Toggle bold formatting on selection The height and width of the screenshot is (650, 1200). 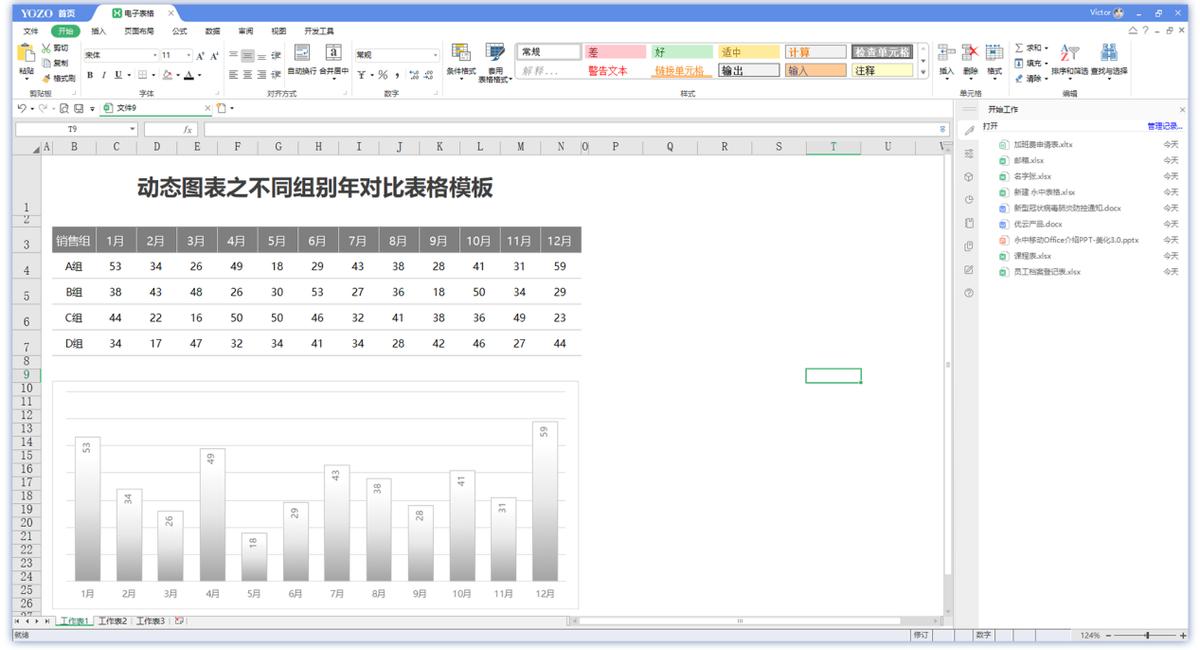(x=90, y=74)
